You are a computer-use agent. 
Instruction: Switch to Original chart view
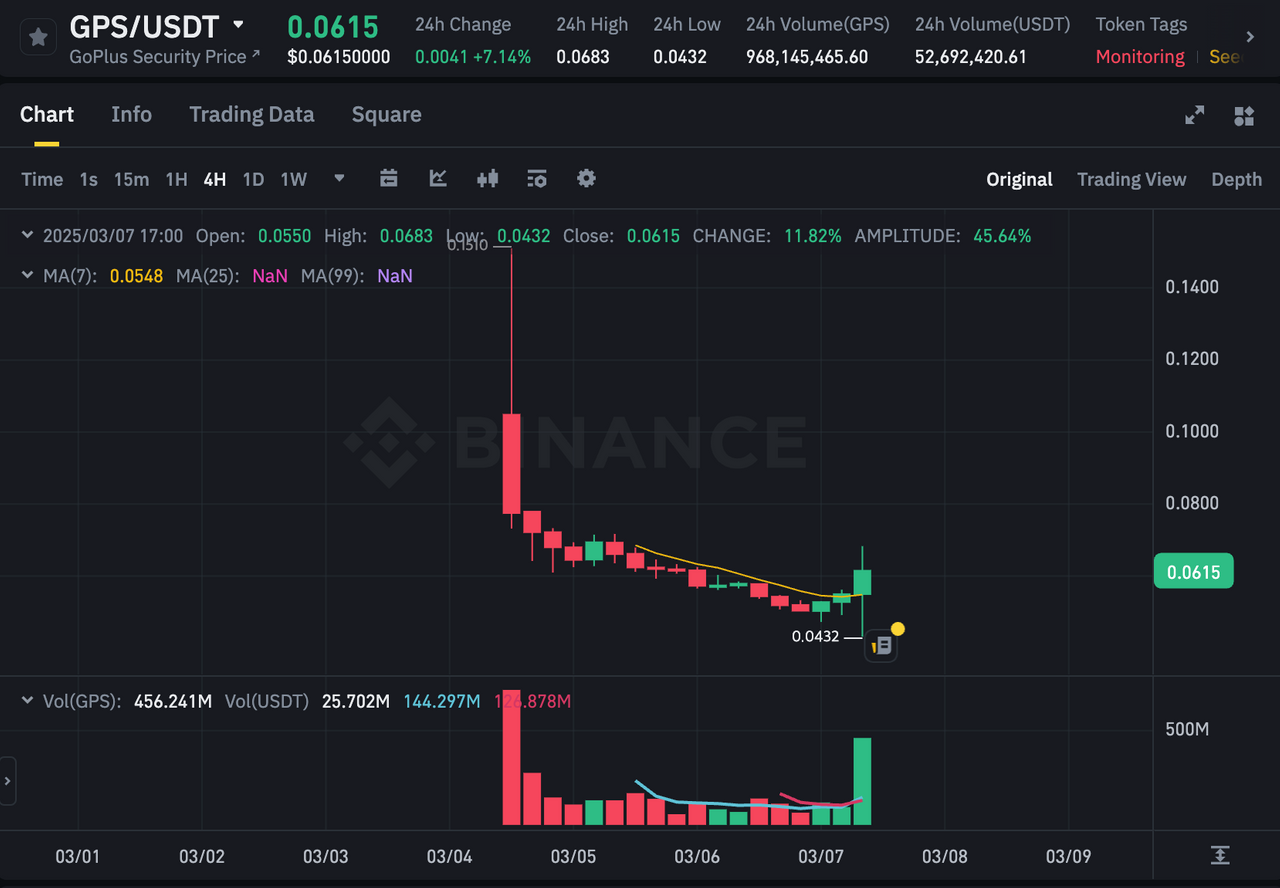coord(1019,179)
